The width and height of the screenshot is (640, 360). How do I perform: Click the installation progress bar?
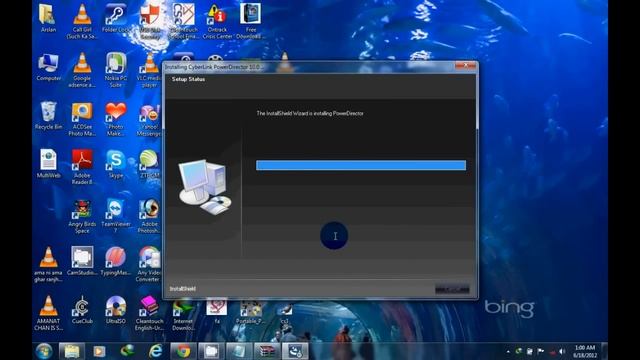[361, 165]
